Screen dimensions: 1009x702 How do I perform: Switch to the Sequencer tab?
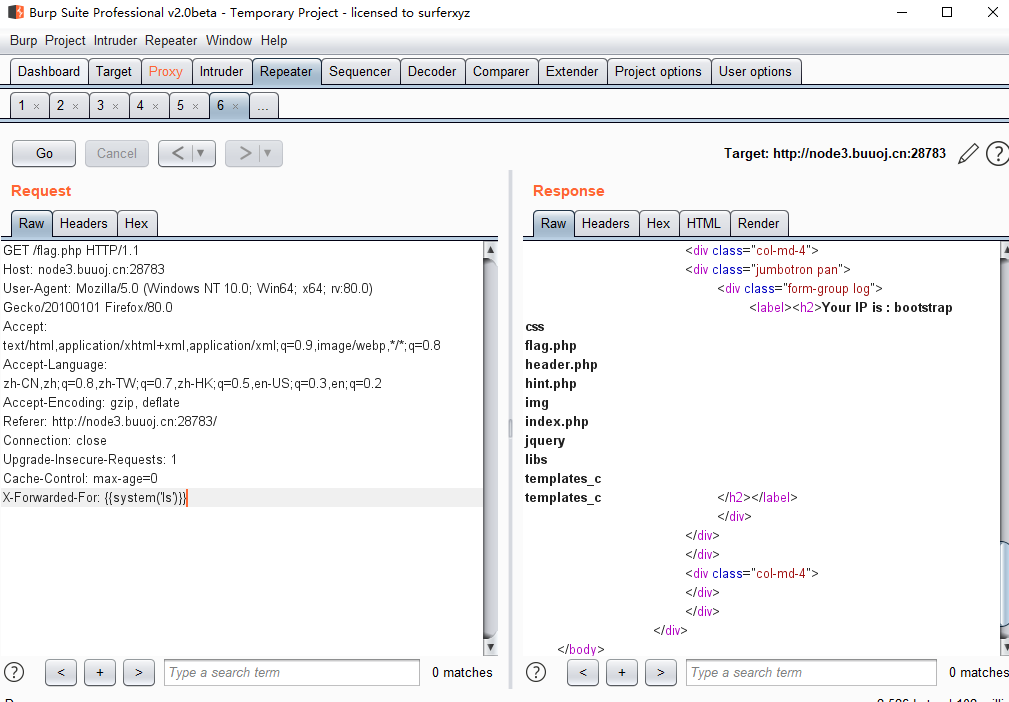point(360,71)
